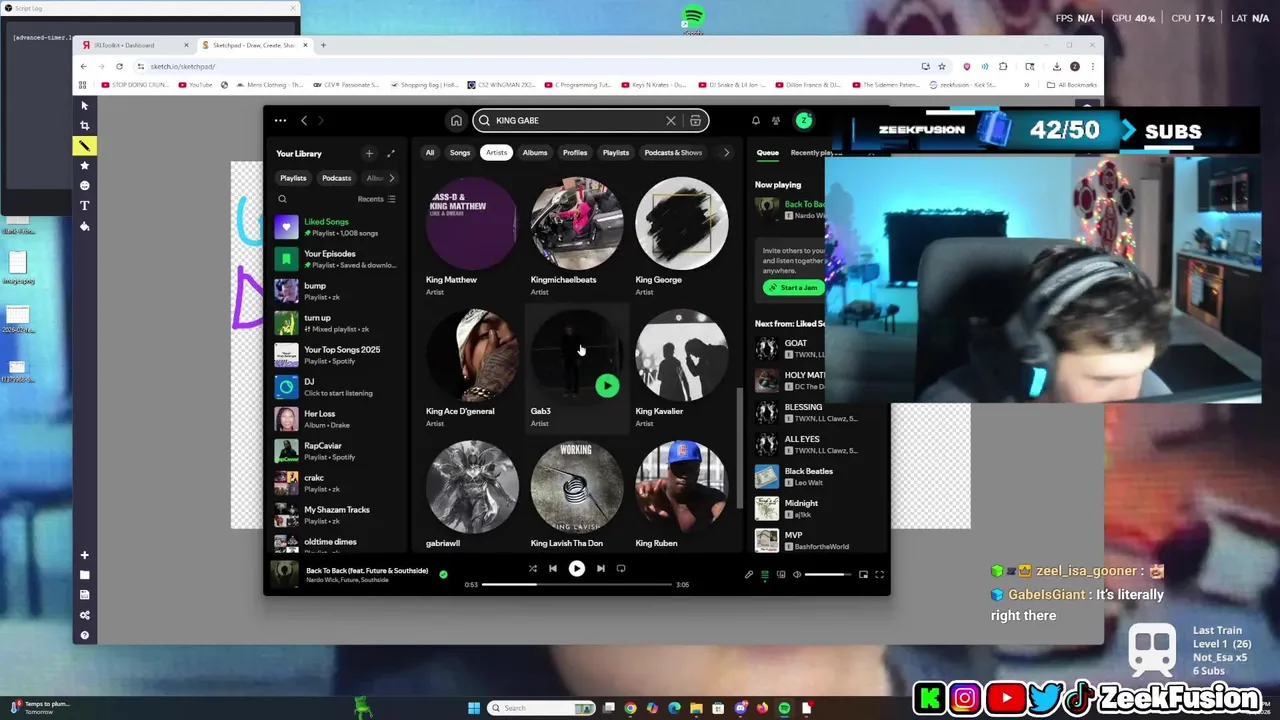Open the turn up mixed playlist

coord(336,323)
